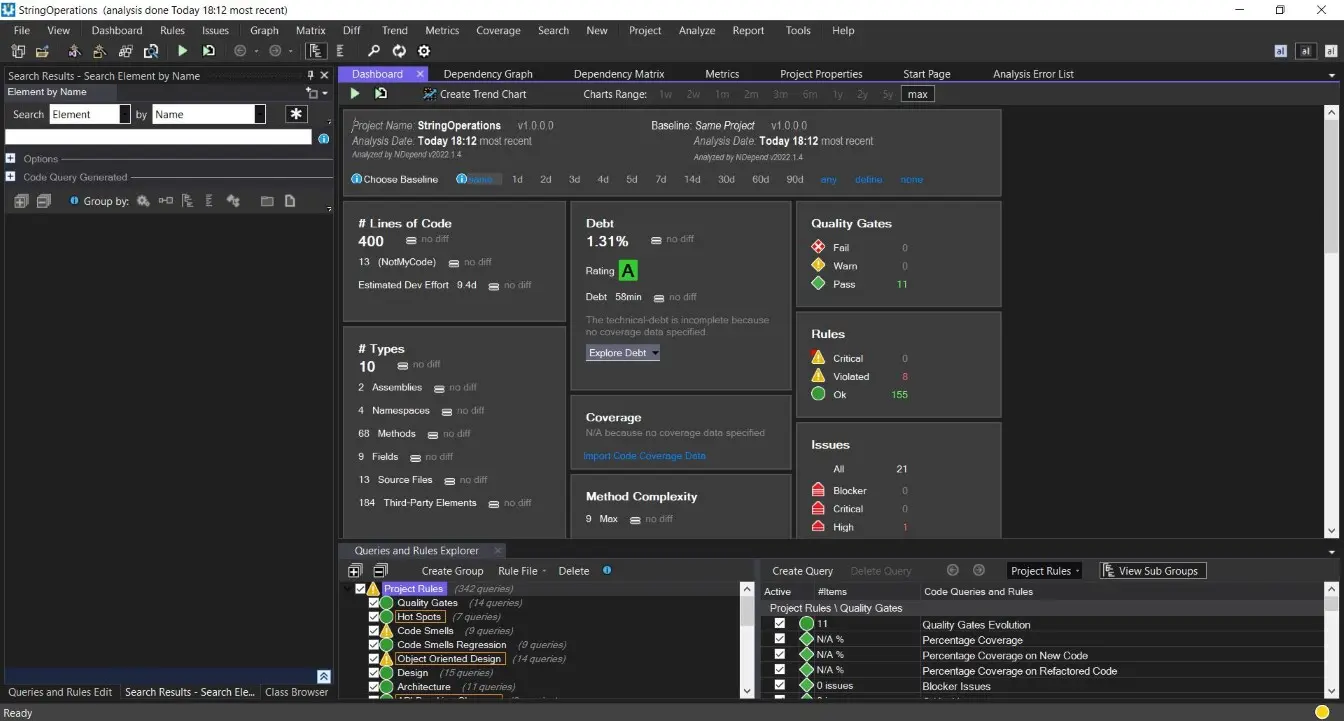Click the tree view layout icon in main toolbar
The width and height of the screenshot is (1344, 721).
pyautogui.click(x=316, y=51)
